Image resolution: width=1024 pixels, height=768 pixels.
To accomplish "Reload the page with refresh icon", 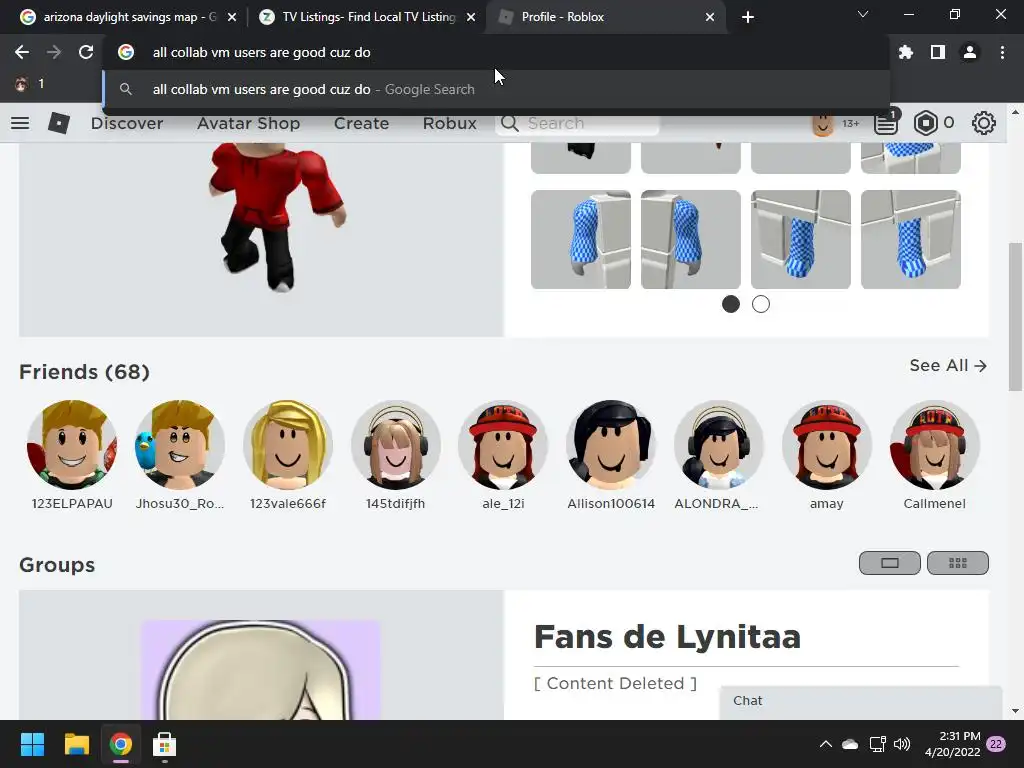I will 86,52.
